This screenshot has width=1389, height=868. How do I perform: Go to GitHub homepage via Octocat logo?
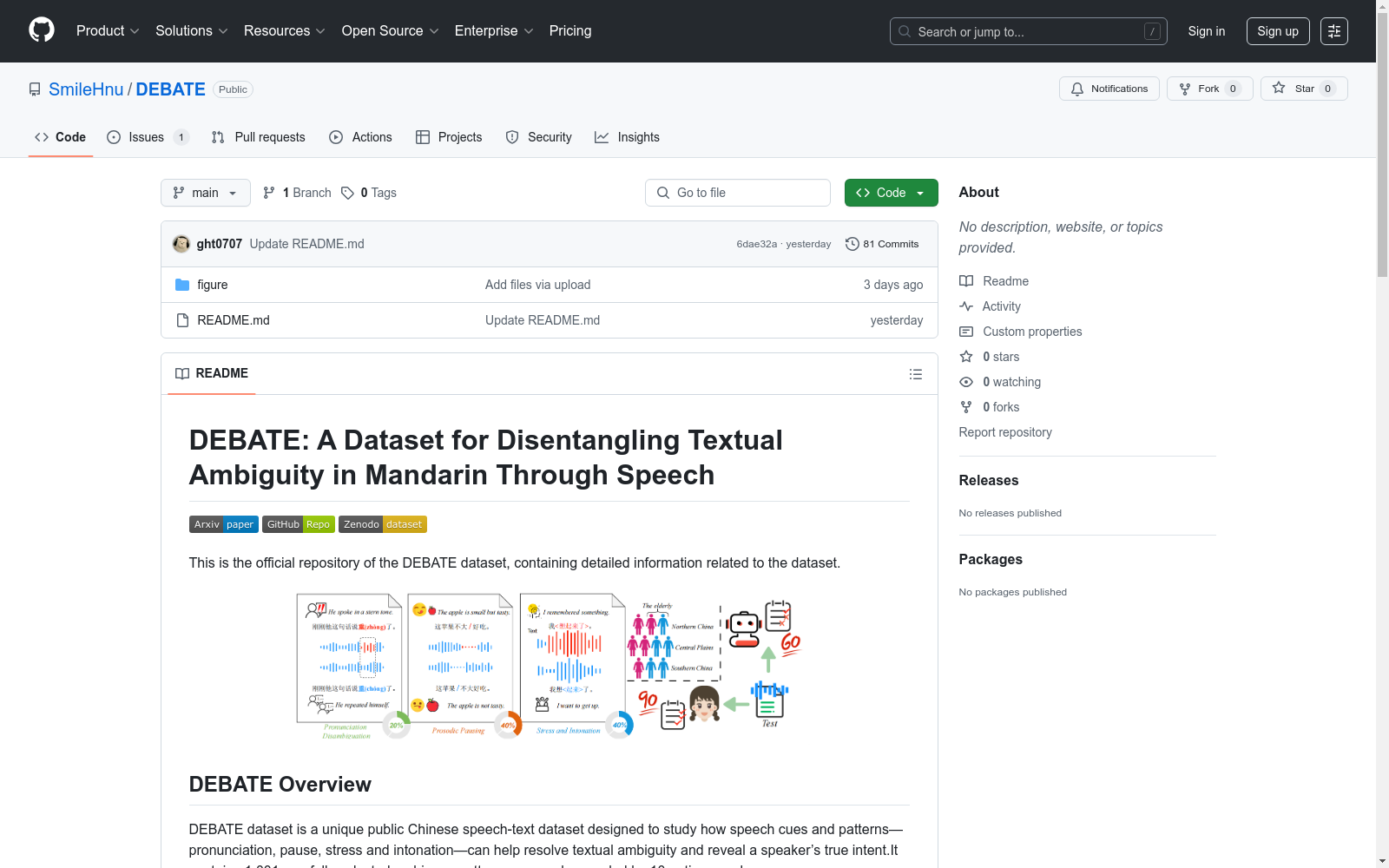pos(42,30)
